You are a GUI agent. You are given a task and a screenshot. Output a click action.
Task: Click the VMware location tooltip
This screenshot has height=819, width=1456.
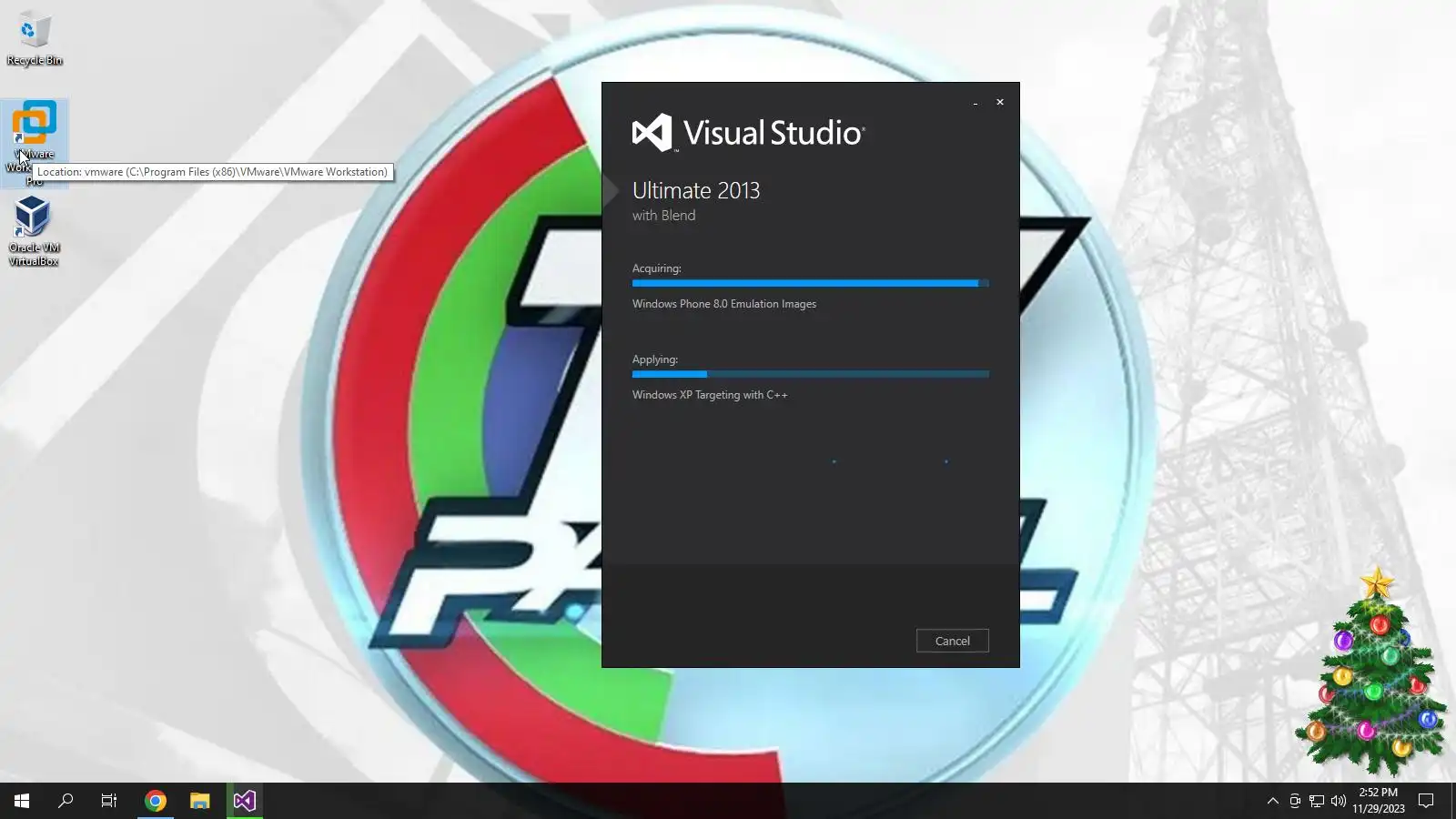(x=212, y=172)
